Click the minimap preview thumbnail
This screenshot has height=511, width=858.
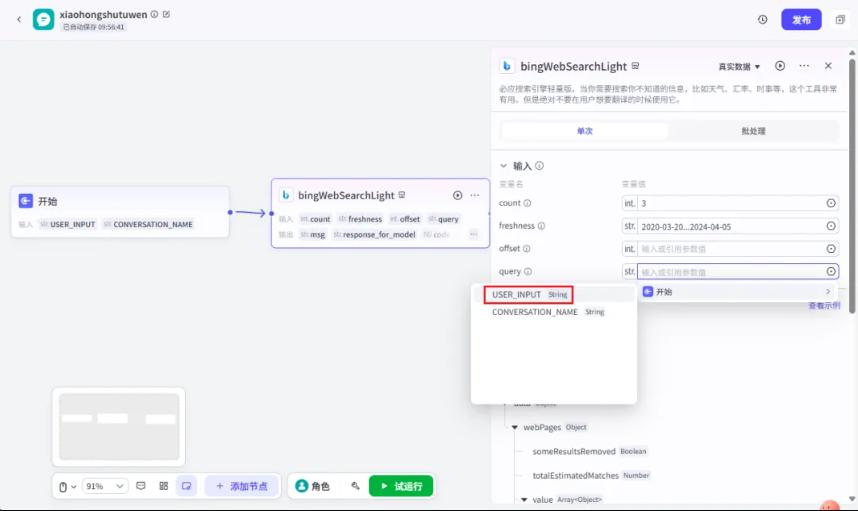(119, 426)
